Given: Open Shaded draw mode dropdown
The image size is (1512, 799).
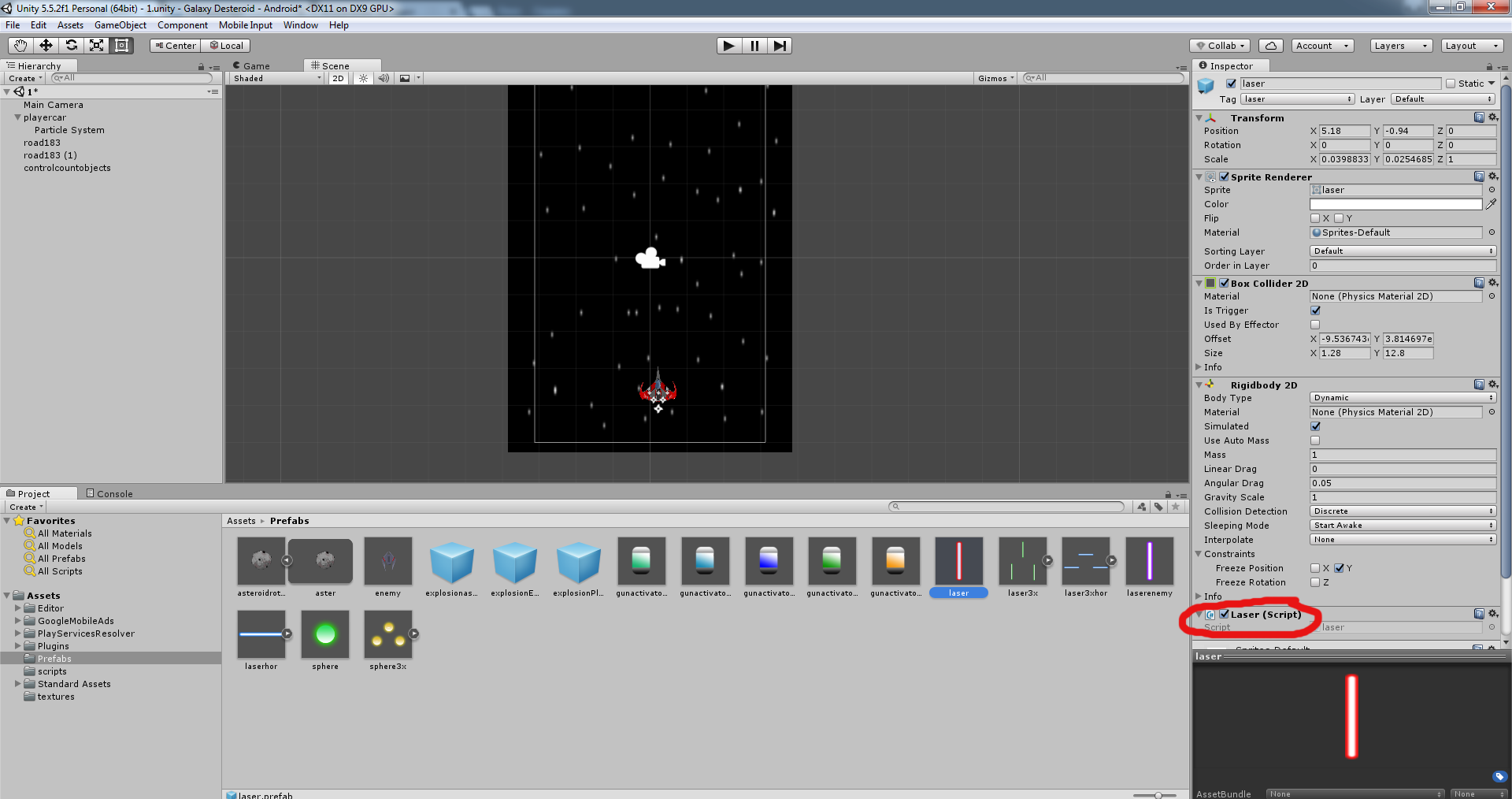Looking at the screenshot, I should 277,78.
